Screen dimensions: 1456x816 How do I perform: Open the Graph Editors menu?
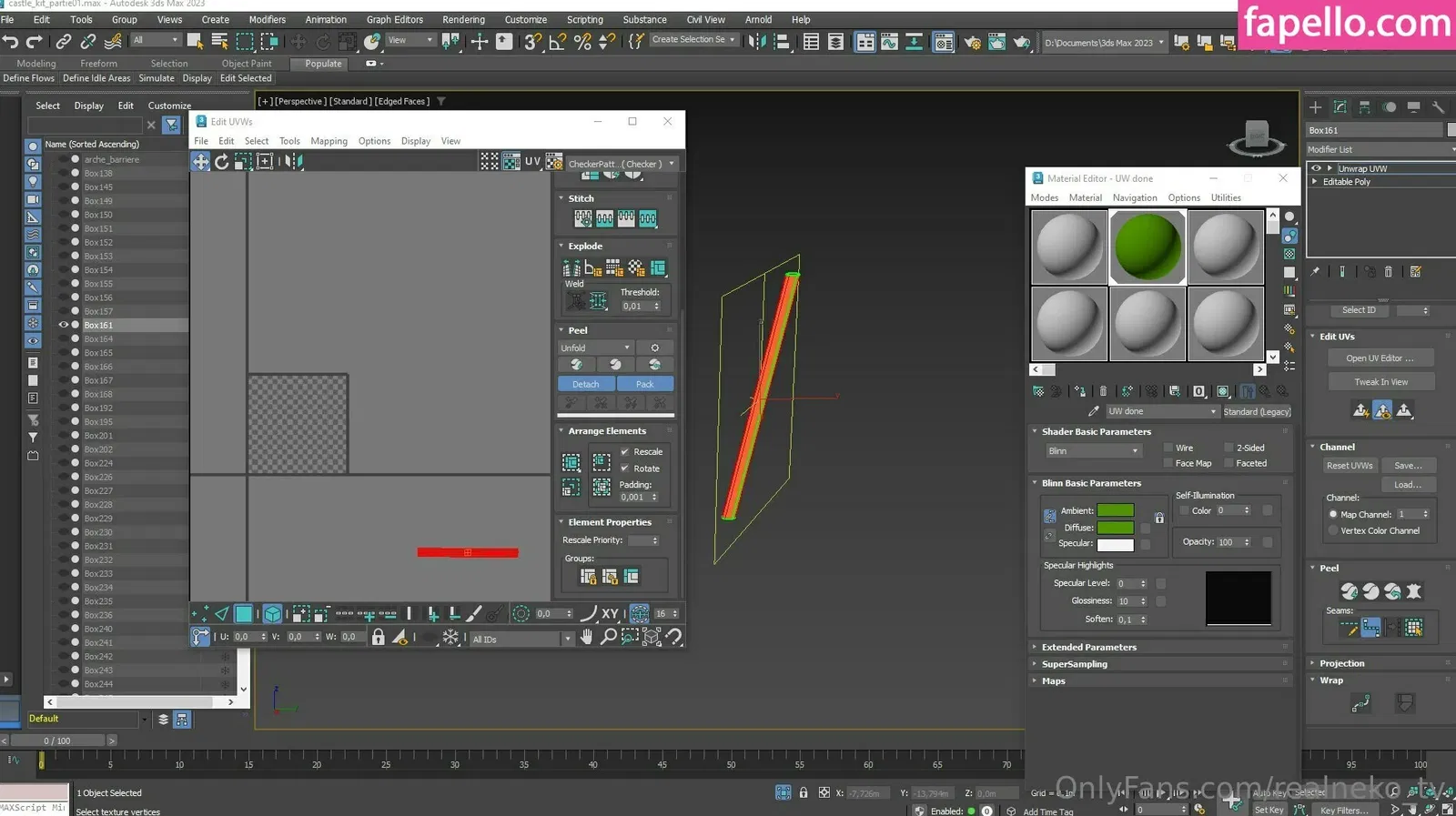[x=394, y=19]
